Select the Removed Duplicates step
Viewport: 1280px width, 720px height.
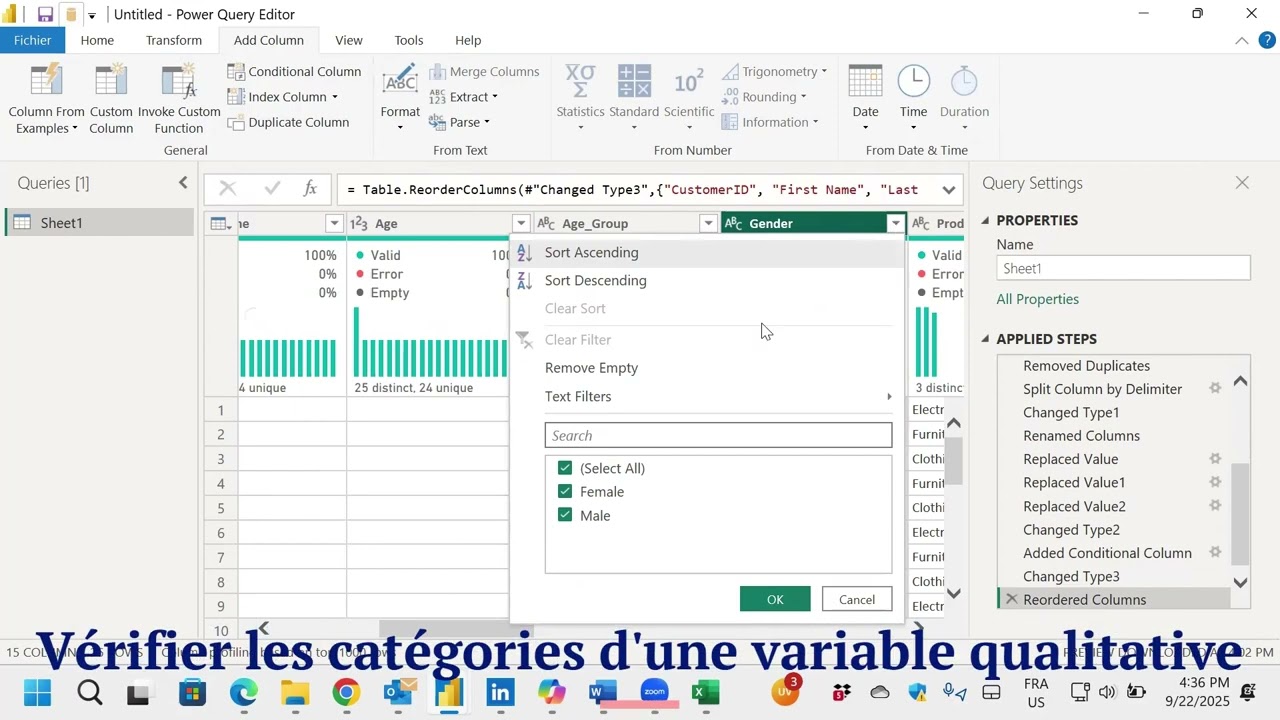tap(1086, 366)
